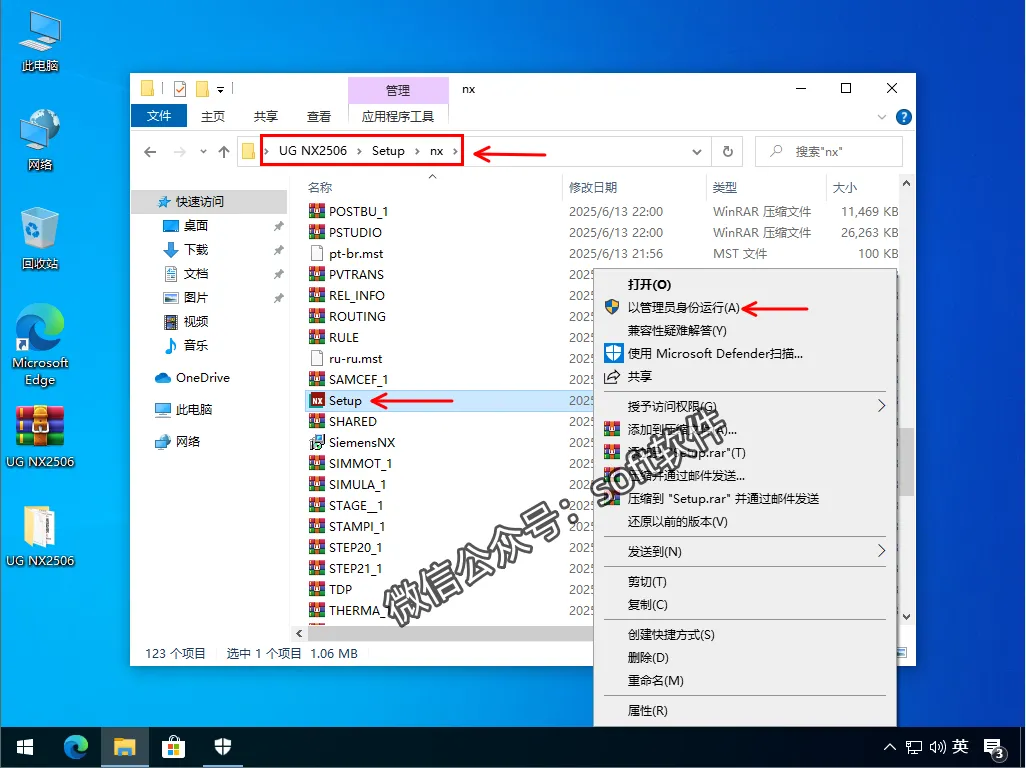Switch to the View ribbon tab

(x=319, y=116)
